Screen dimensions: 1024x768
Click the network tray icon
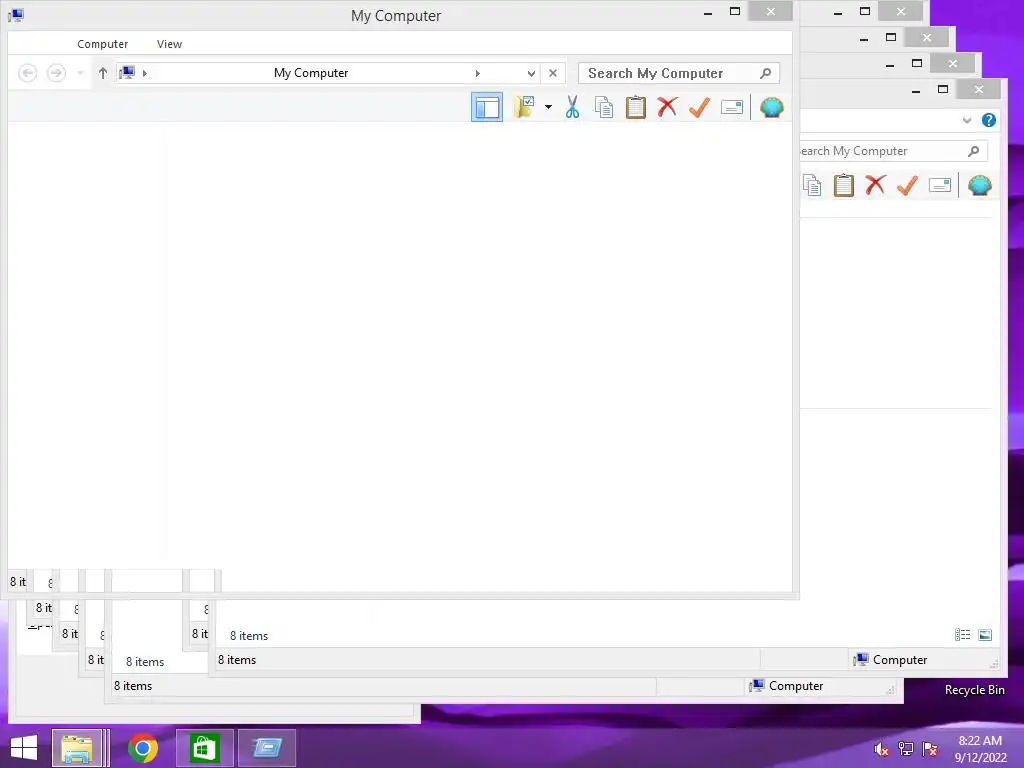point(906,749)
